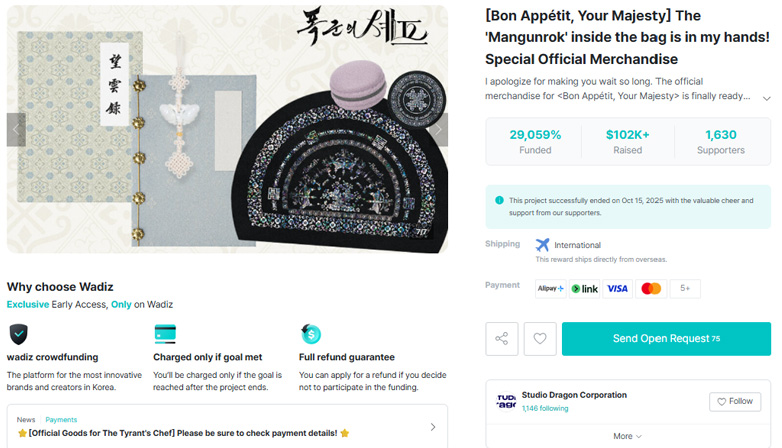The height and width of the screenshot is (448, 782).
Task: Click the heart wishlist icon
Action: [x=540, y=339]
